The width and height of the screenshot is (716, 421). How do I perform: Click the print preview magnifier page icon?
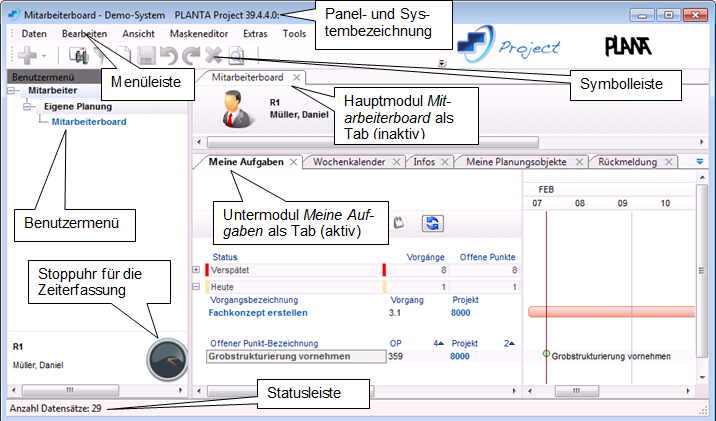236,56
